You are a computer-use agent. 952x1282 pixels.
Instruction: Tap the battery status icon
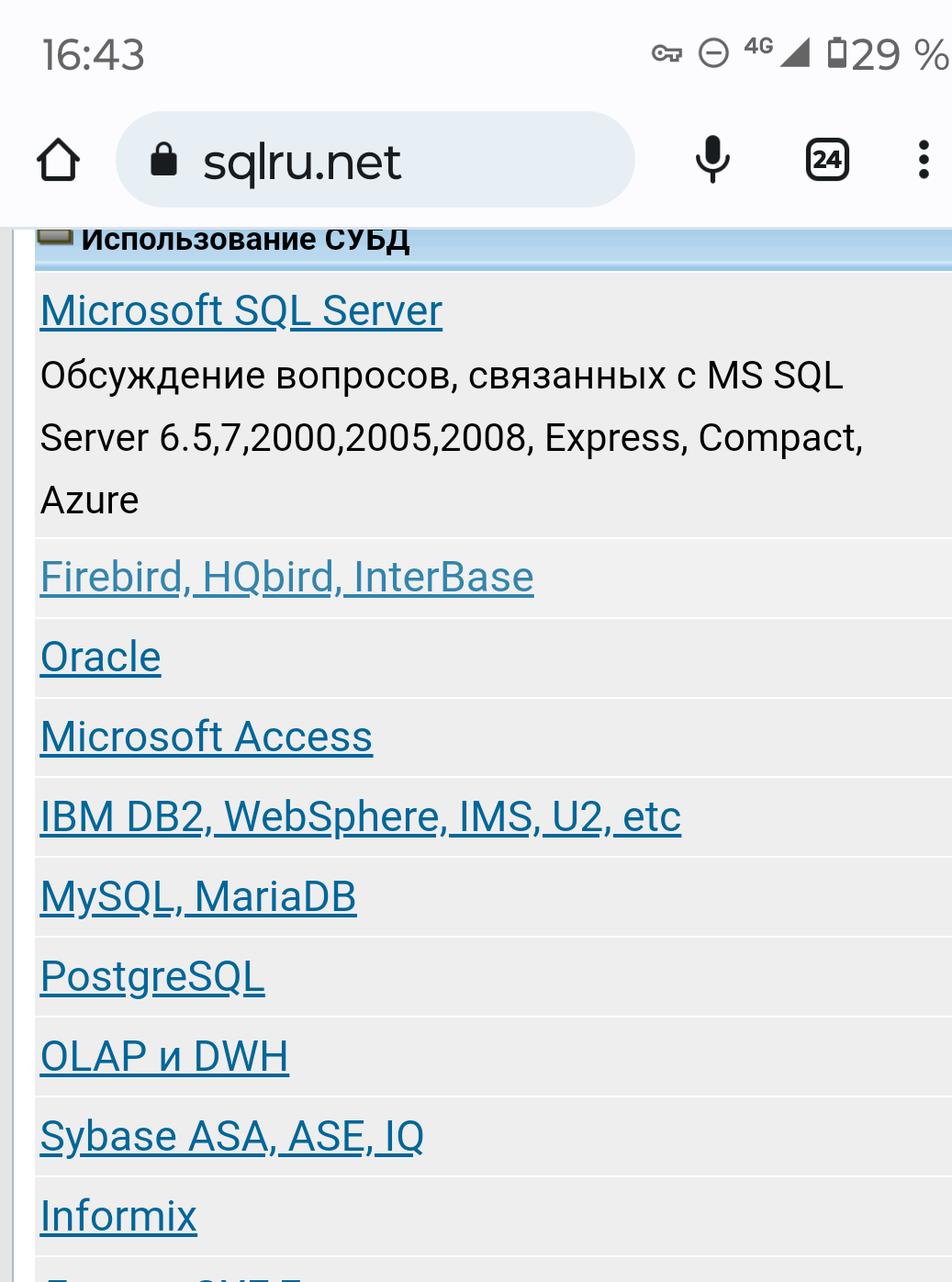point(836,53)
